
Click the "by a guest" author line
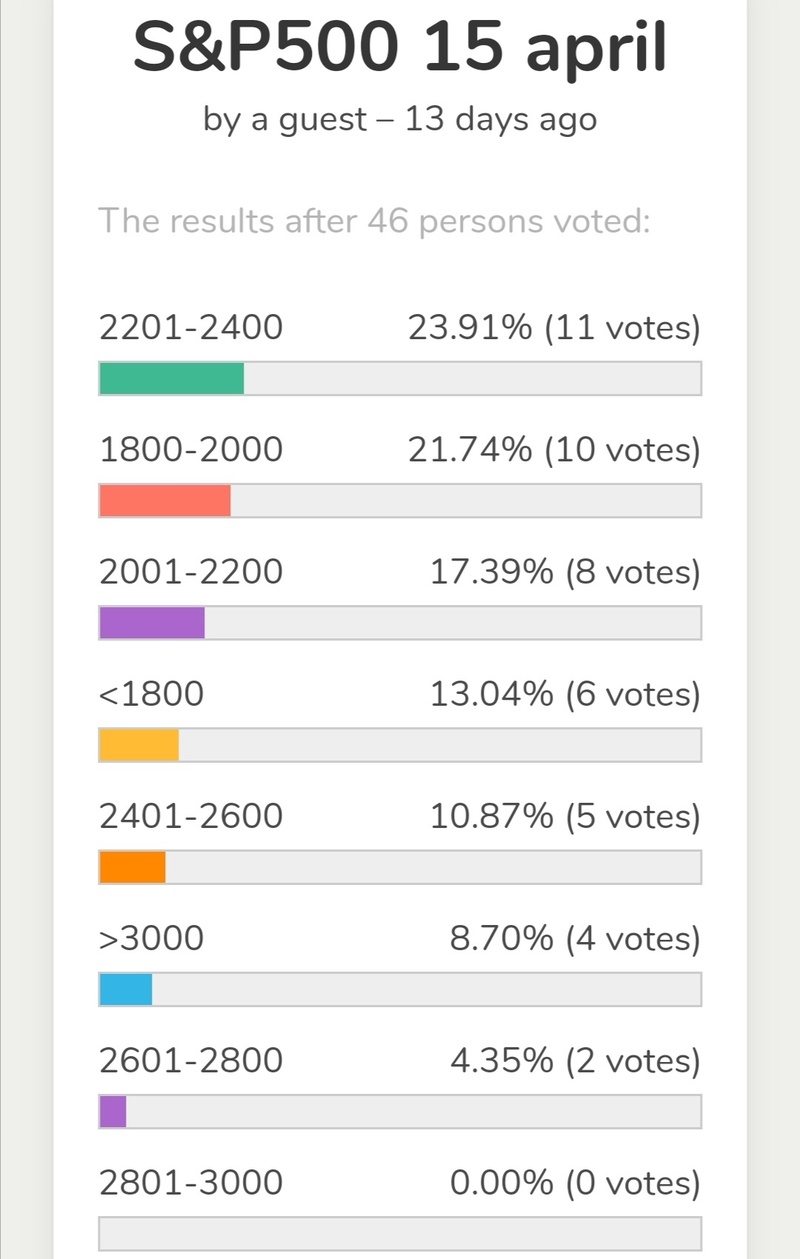399,120
